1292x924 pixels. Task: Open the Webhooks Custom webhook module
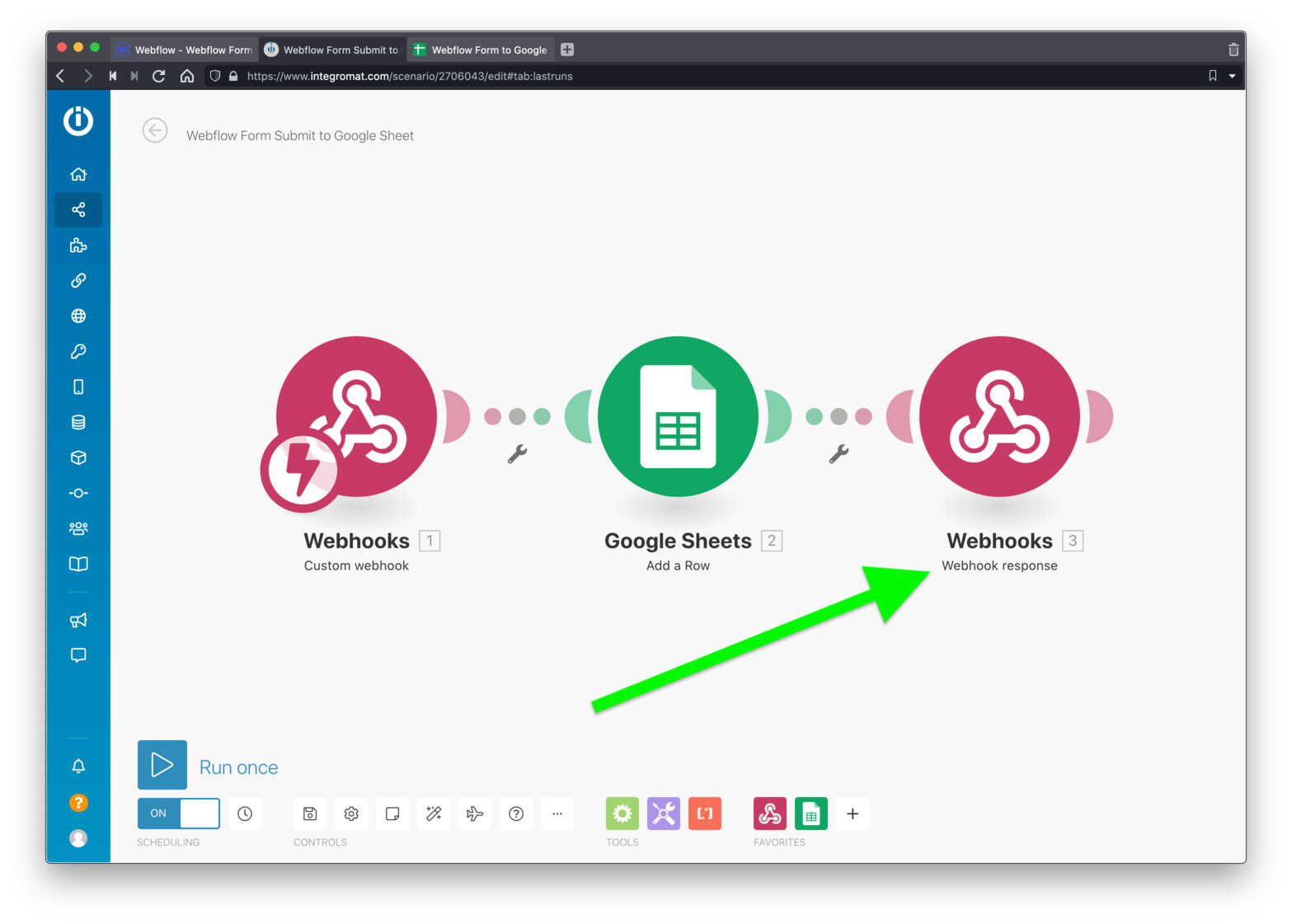[357, 416]
